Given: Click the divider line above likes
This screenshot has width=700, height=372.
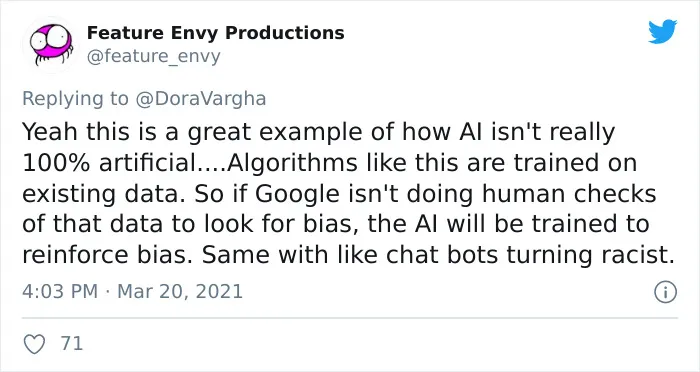Looking at the screenshot, I should click(x=350, y=318).
